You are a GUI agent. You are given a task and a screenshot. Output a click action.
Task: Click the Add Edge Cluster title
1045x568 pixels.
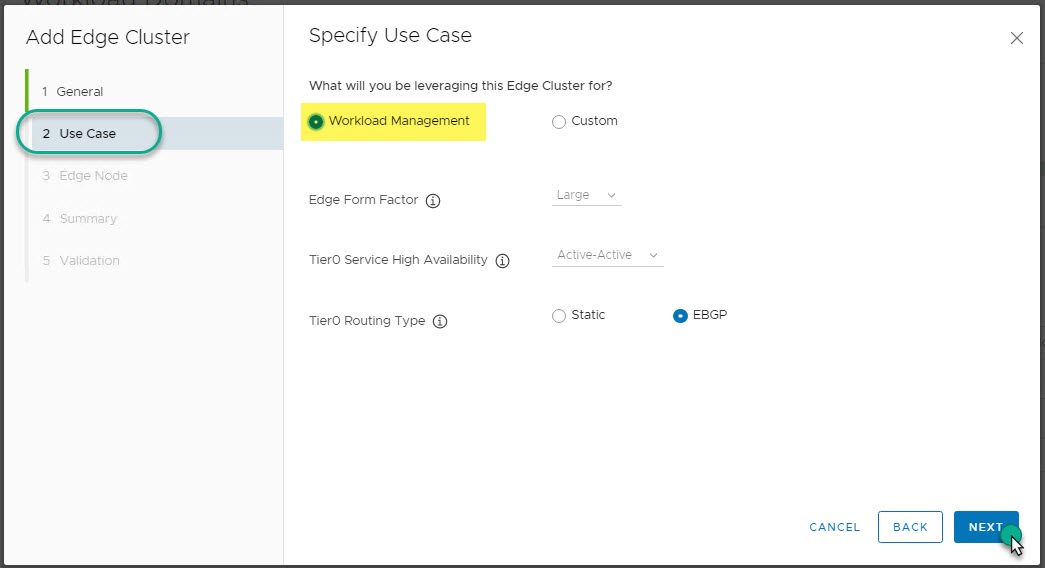107,38
